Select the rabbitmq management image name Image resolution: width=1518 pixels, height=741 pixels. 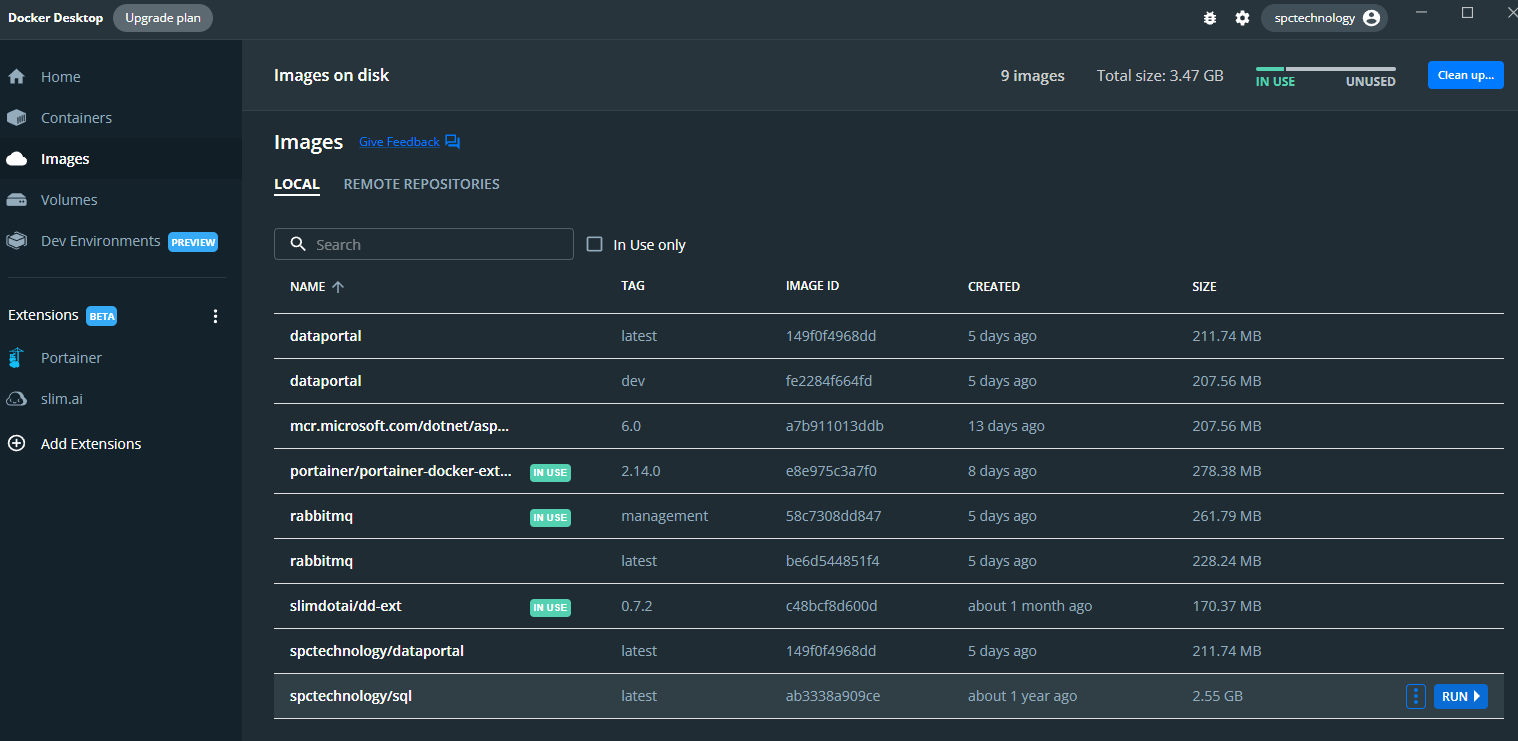(321, 516)
